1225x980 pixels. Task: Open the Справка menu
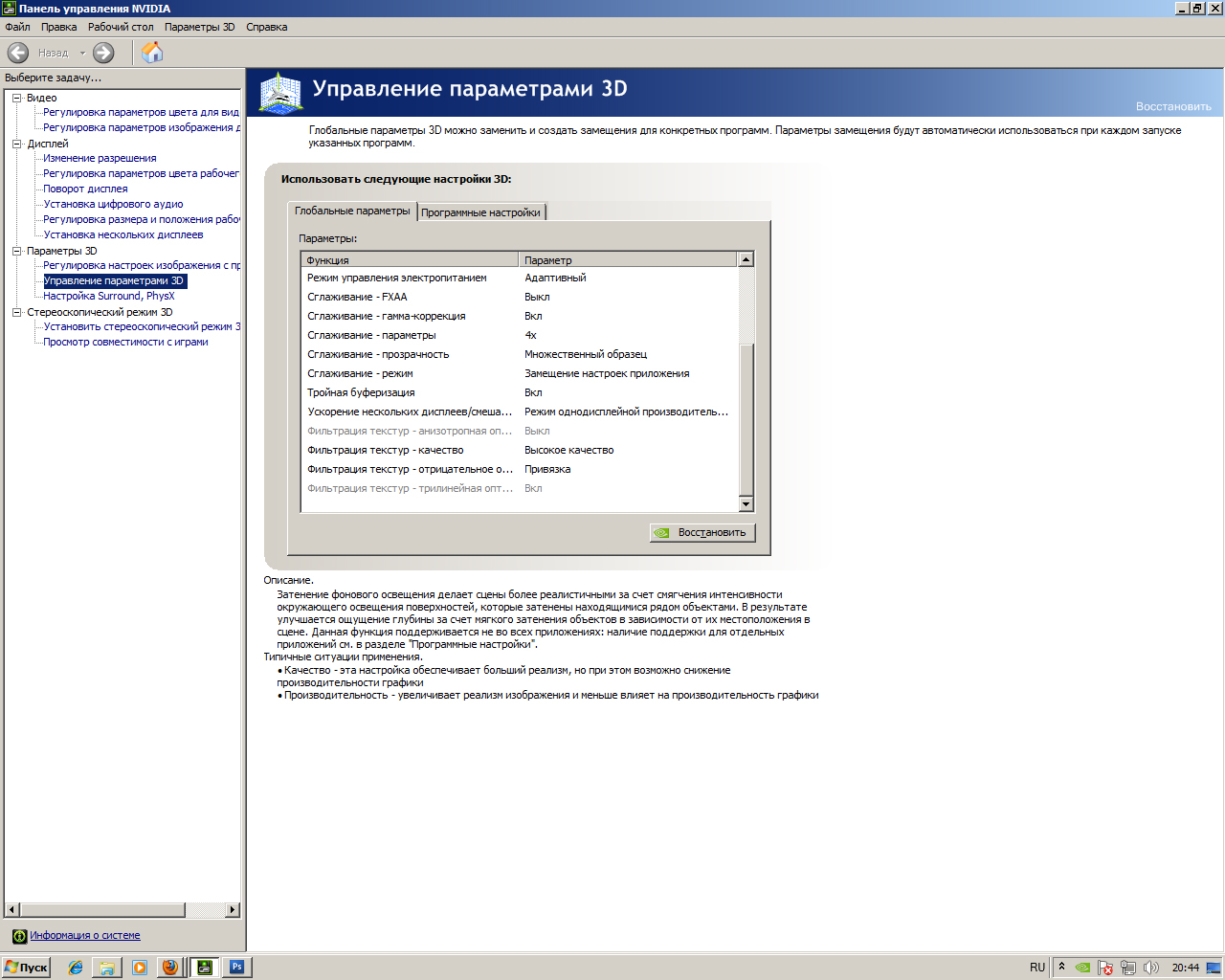[267, 27]
